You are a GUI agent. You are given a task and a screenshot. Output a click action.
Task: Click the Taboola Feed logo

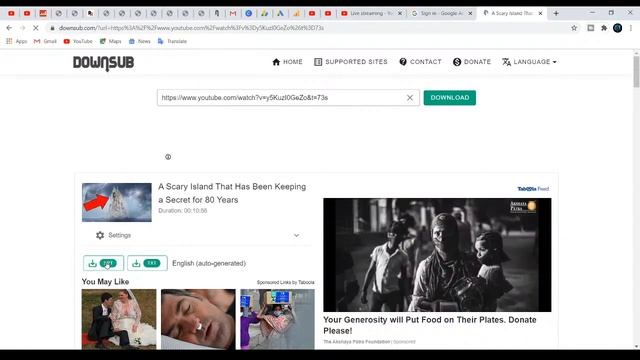(533, 189)
